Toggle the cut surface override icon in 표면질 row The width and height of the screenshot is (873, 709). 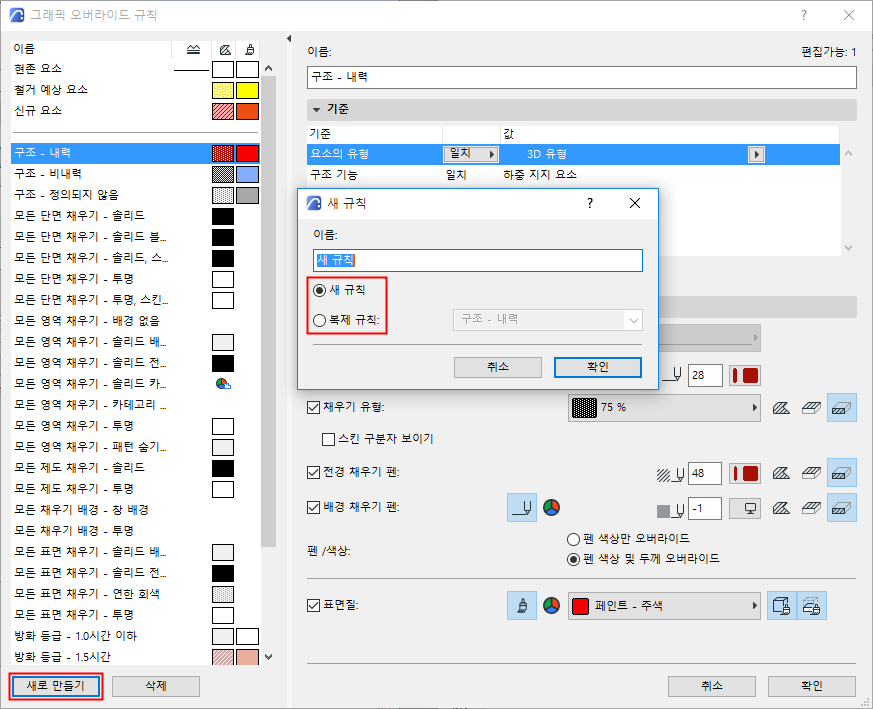pyautogui.click(x=812, y=605)
